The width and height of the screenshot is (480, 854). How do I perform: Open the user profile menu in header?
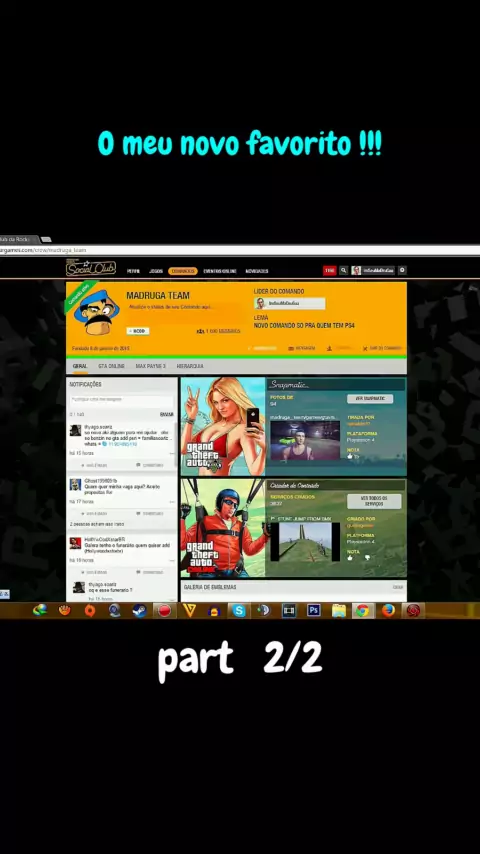point(373,270)
